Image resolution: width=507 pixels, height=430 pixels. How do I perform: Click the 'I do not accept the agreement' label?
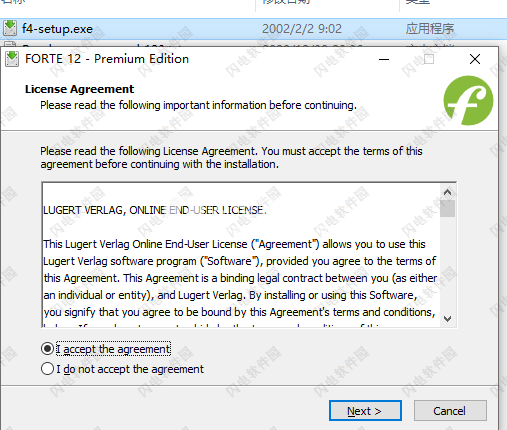point(130,369)
